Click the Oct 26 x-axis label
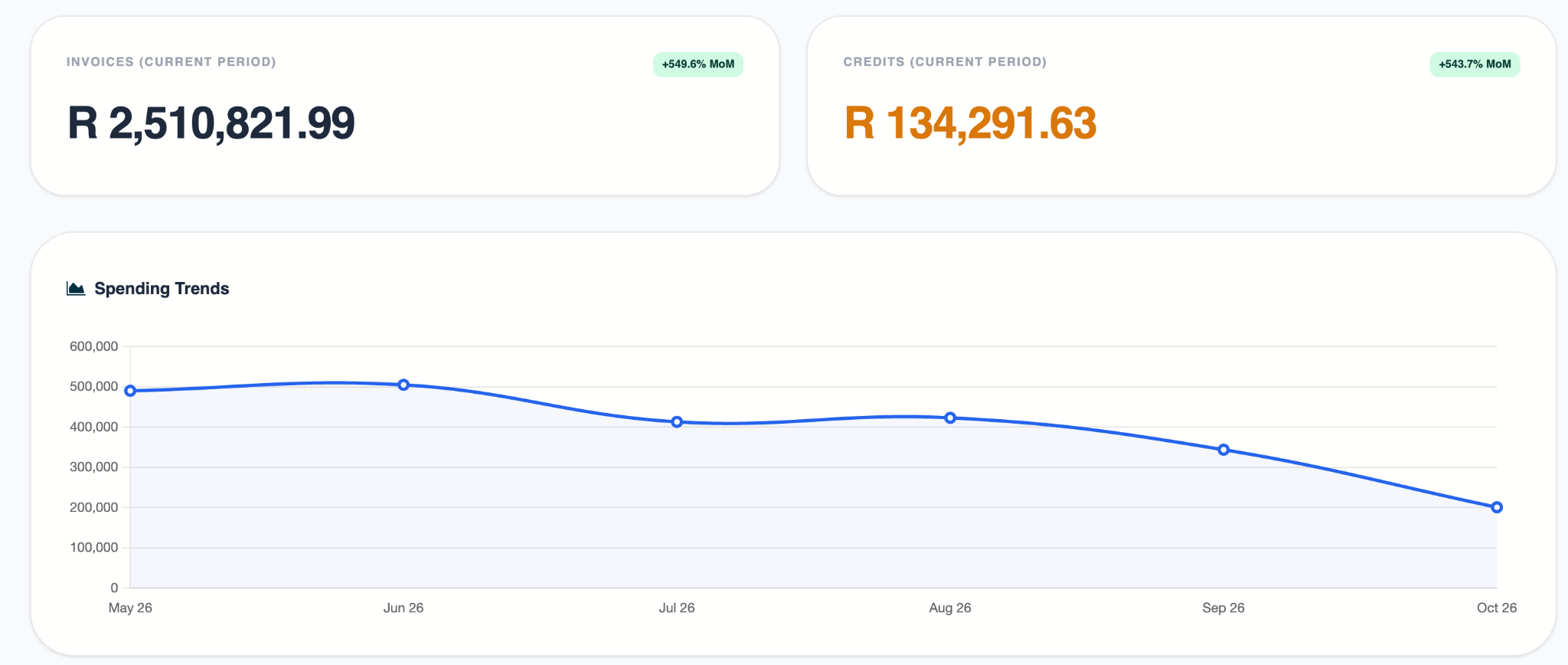1568x665 pixels. [x=1497, y=608]
